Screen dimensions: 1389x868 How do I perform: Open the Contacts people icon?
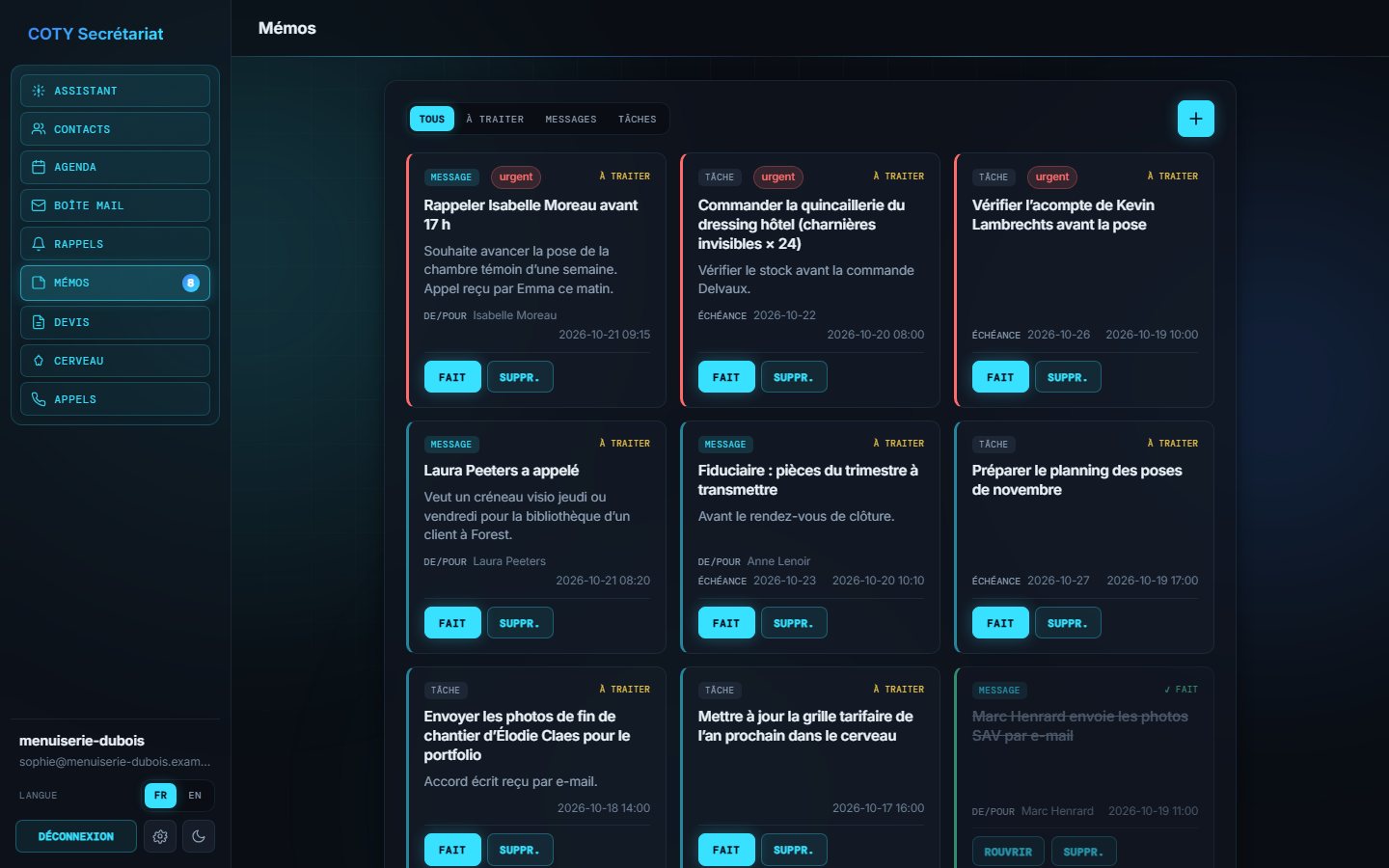coord(39,128)
